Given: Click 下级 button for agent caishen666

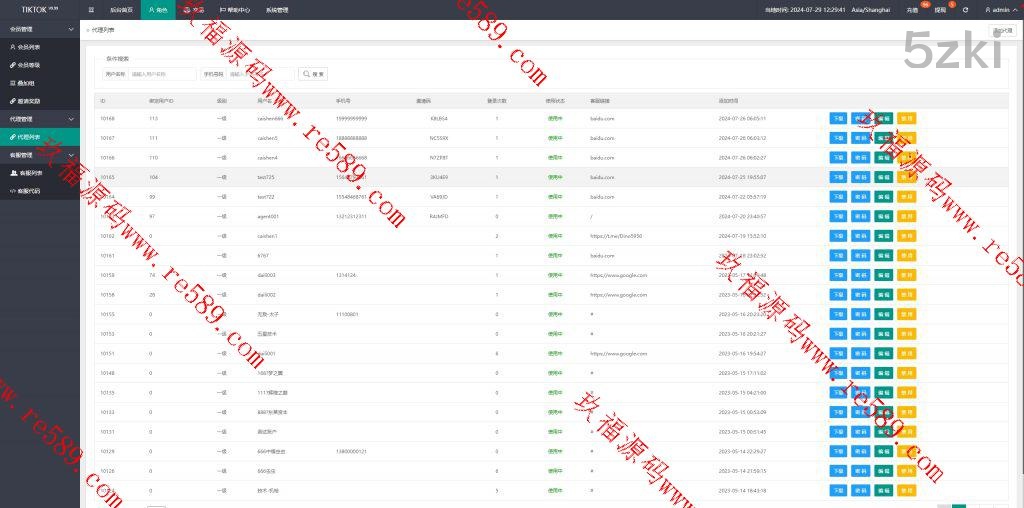Looking at the screenshot, I should click(x=838, y=118).
